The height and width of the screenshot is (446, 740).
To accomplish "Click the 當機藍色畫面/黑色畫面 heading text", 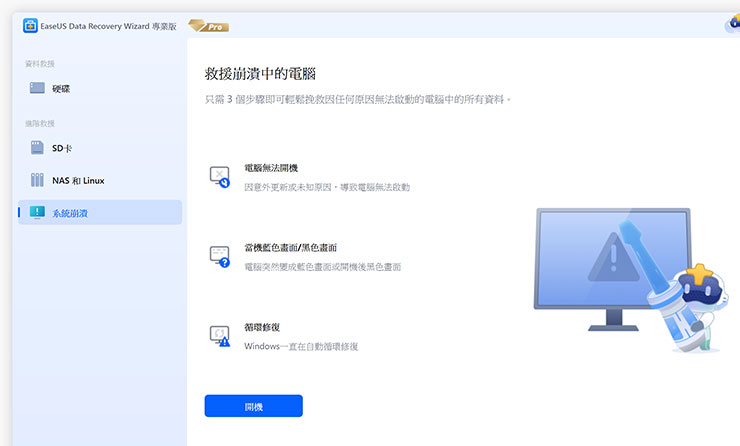I will [290, 248].
